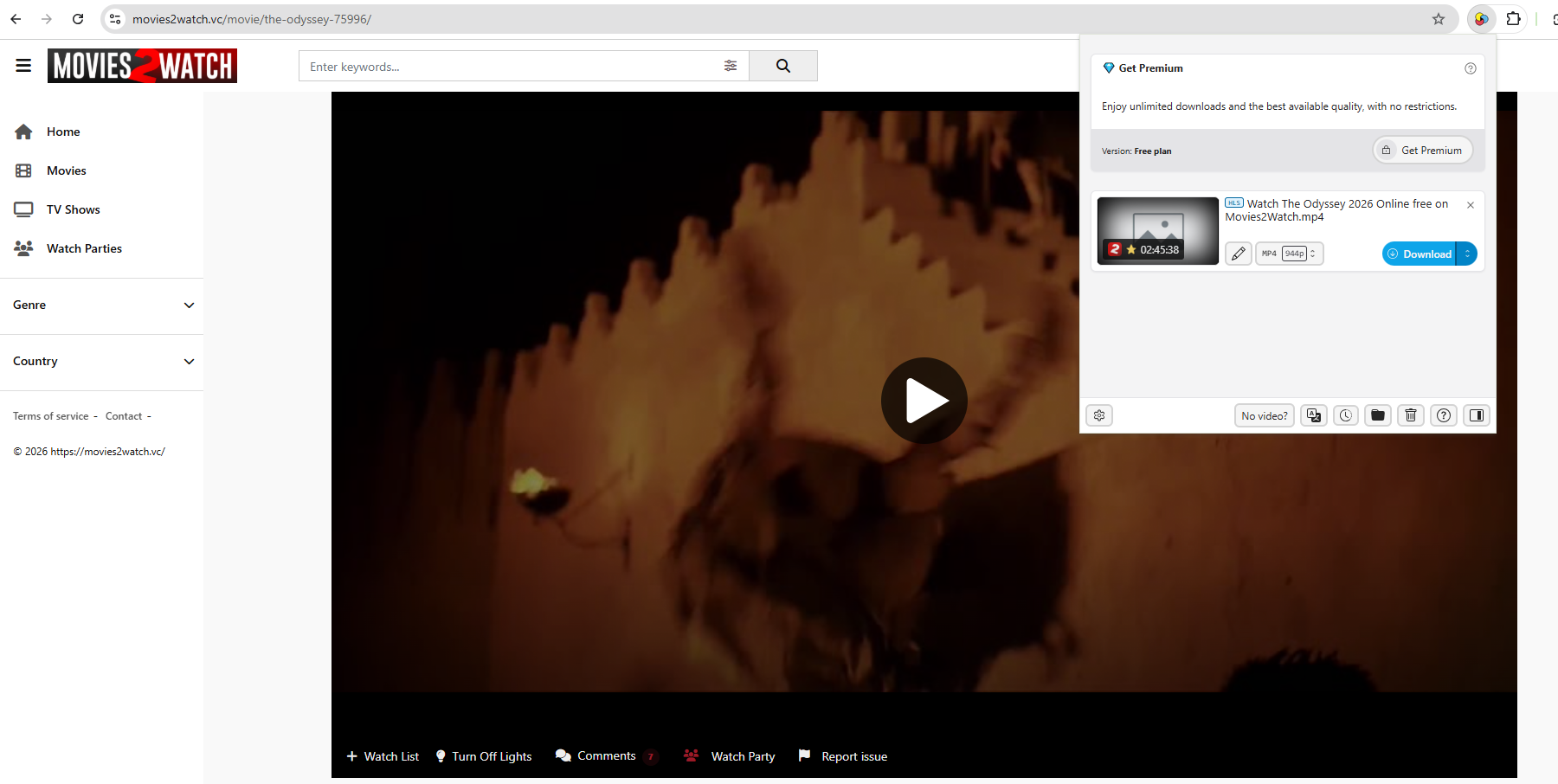Click the magnifying glass search button
This screenshot has height=784, width=1558.
click(783, 66)
